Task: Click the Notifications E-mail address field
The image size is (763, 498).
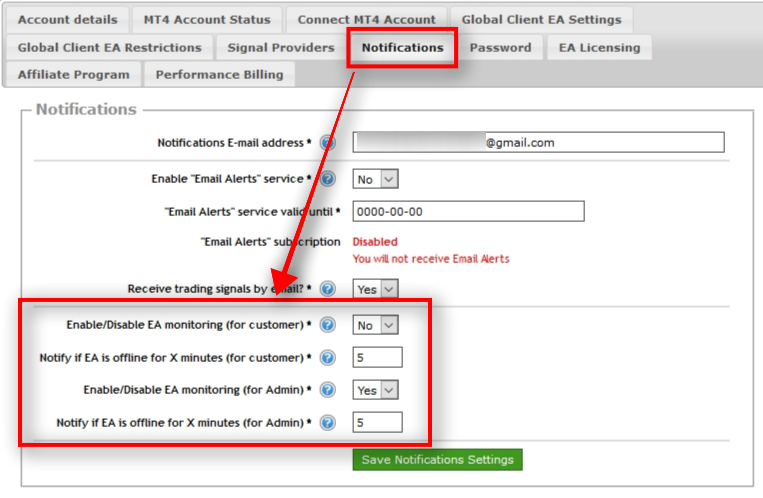Action: [538, 143]
